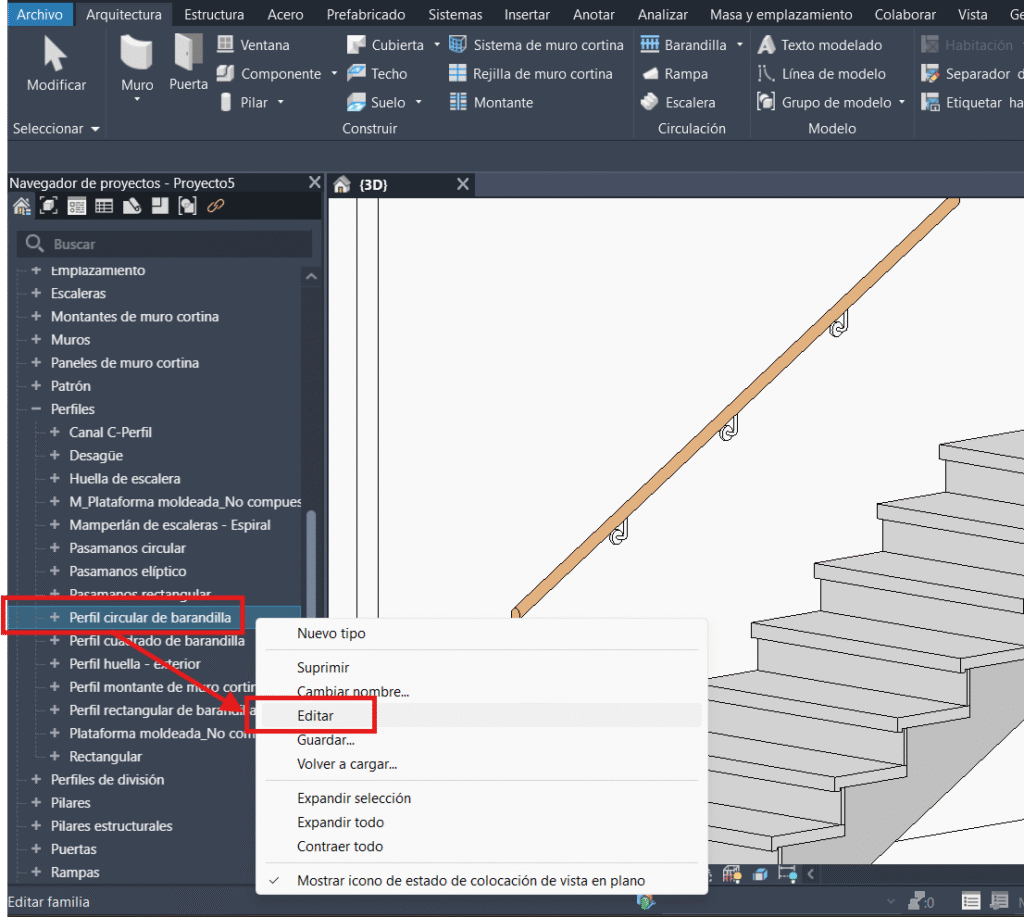The width and height of the screenshot is (1024, 917).
Task: Click Nuevo tipo in context menu
Action: pos(331,633)
